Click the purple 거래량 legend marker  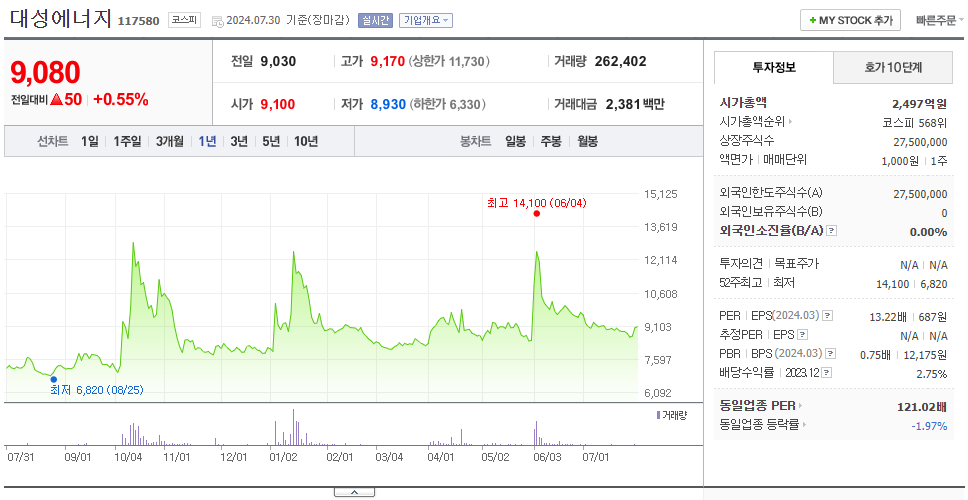[659, 415]
